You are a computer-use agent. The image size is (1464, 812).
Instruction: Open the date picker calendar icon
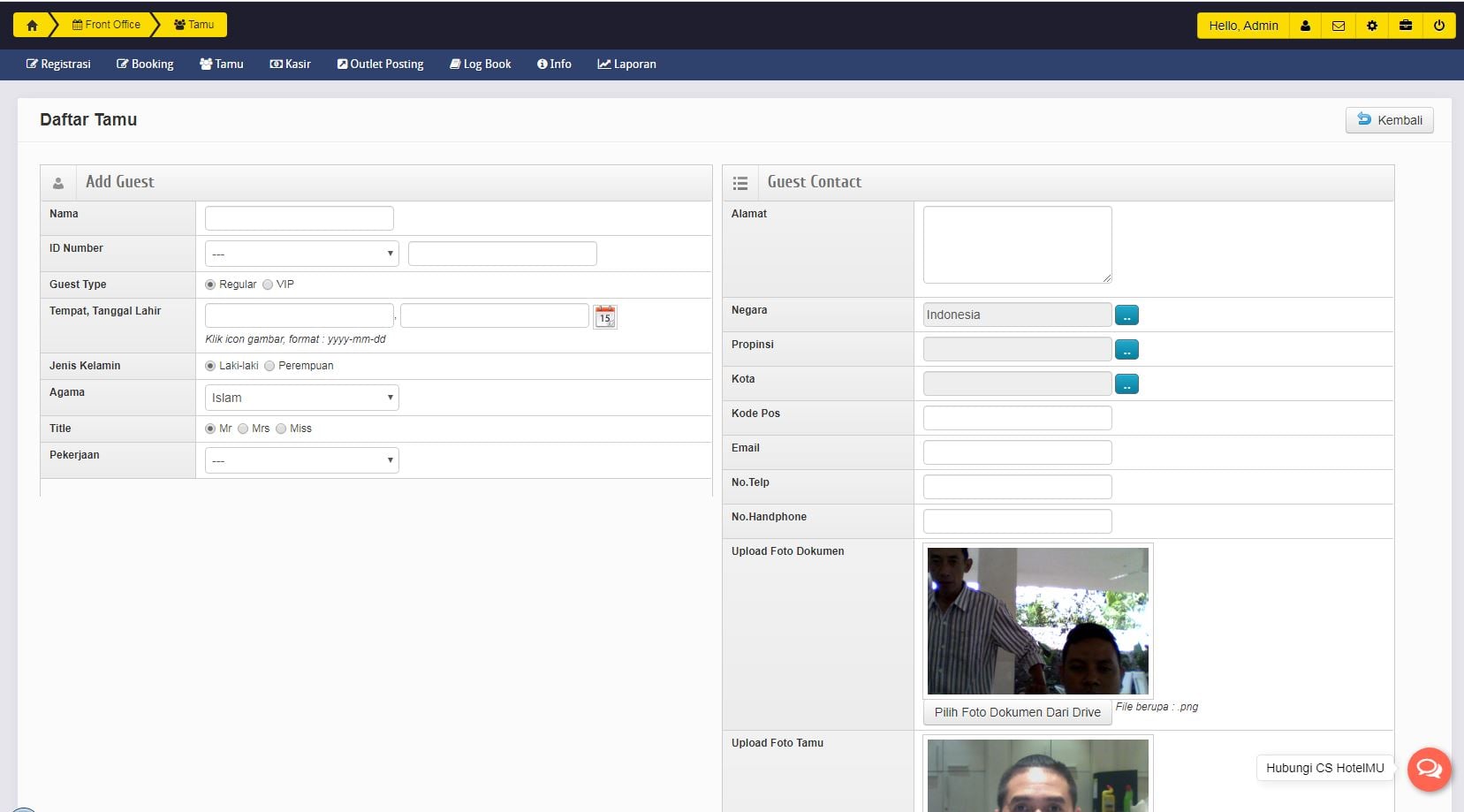[x=605, y=317]
